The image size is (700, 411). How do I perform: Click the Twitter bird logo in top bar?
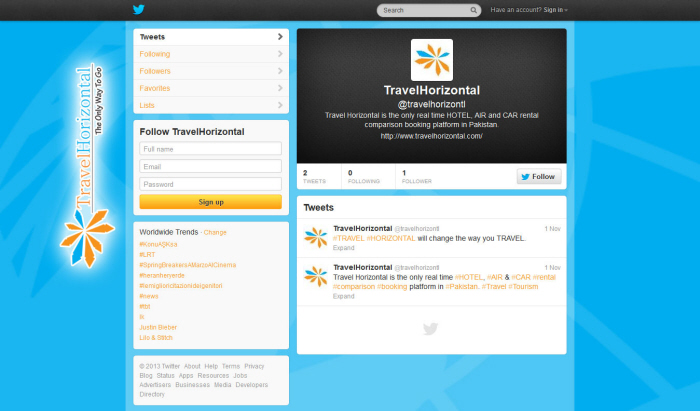[139, 9]
